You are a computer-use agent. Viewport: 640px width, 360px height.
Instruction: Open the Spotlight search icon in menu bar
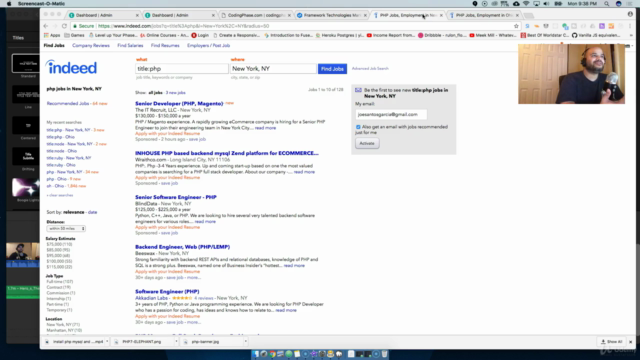(607, 4)
